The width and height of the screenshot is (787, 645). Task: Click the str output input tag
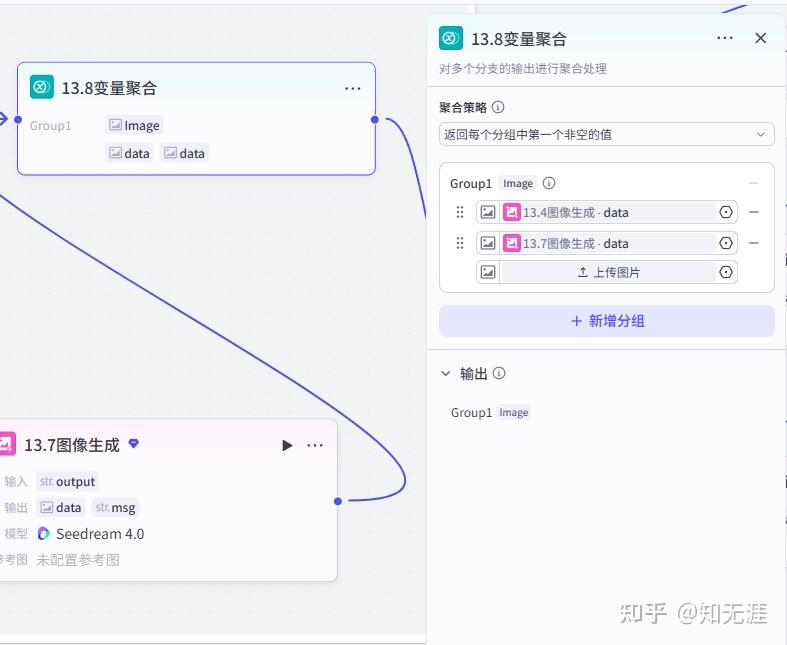click(x=67, y=481)
